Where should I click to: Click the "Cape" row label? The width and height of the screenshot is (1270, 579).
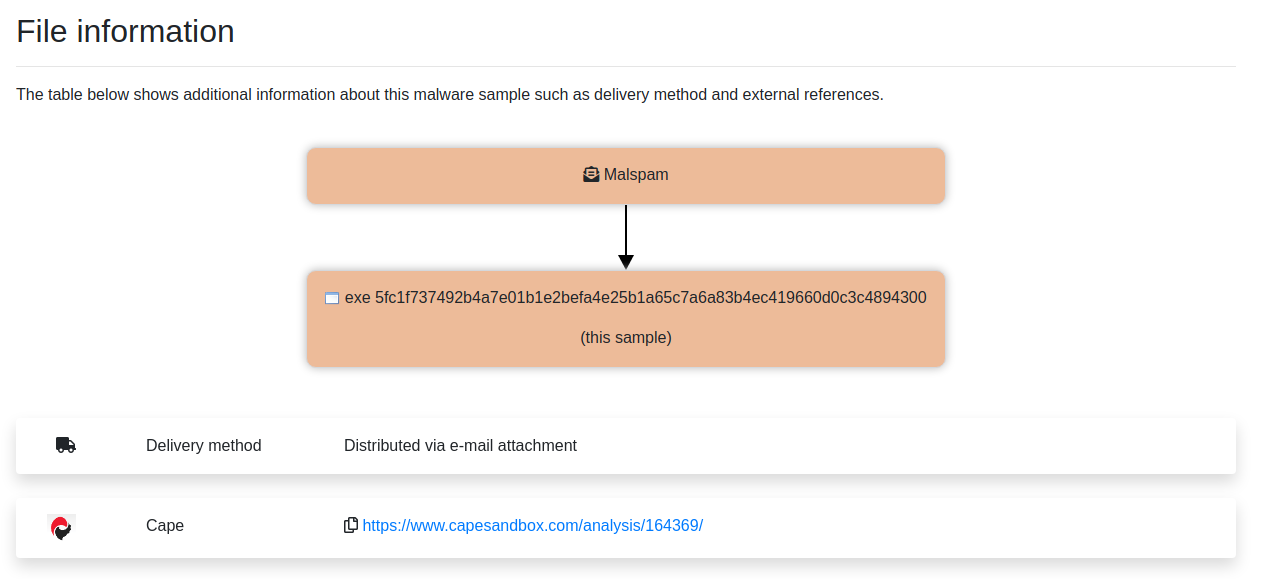click(165, 525)
